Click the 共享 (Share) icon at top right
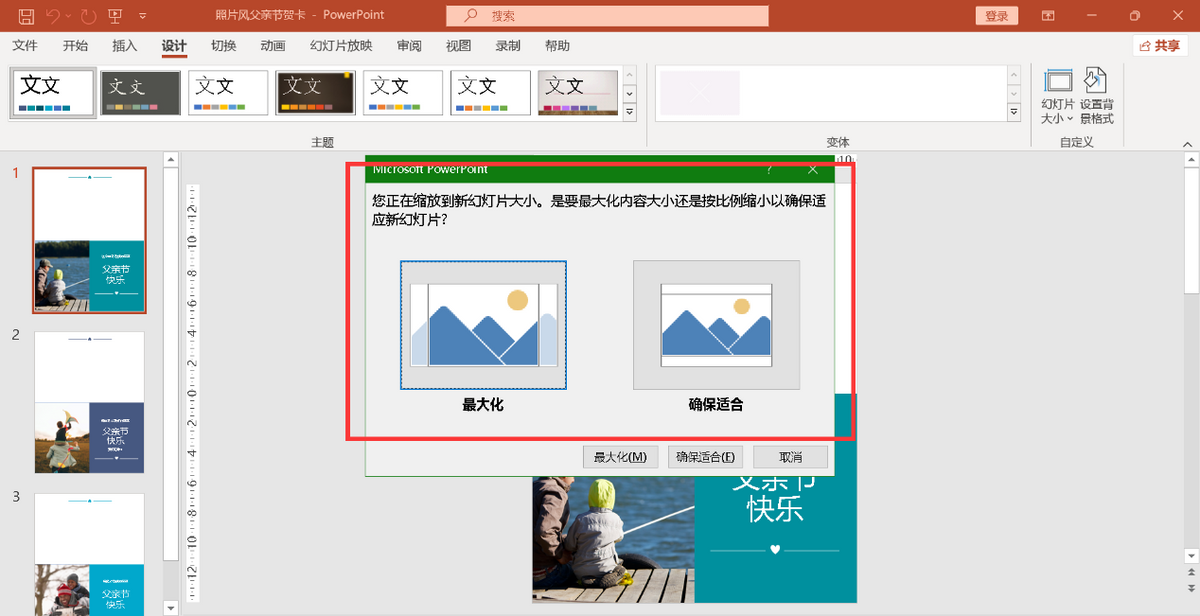Viewport: 1200px width, 616px height. click(1159, 45)
